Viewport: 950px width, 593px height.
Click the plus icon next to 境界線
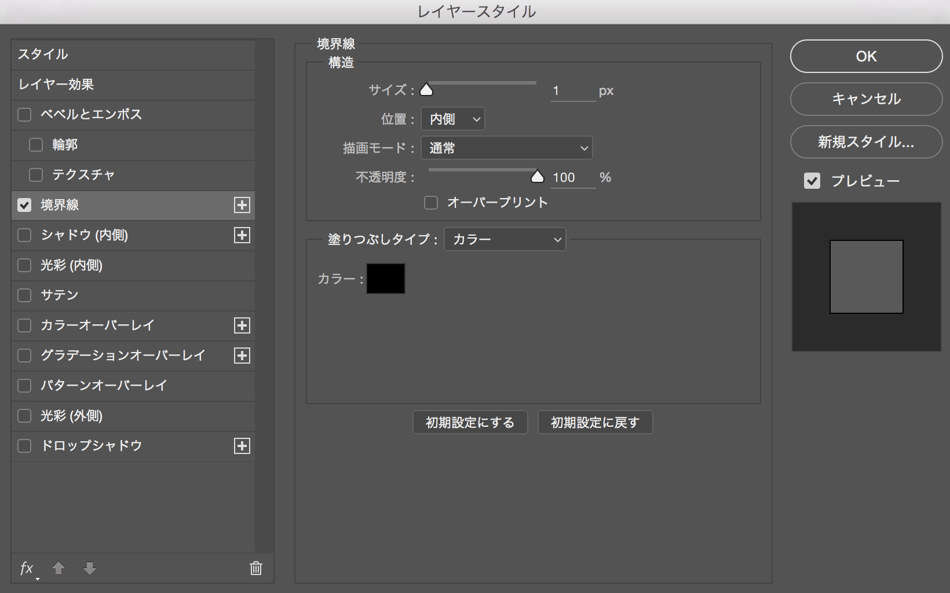241,205
